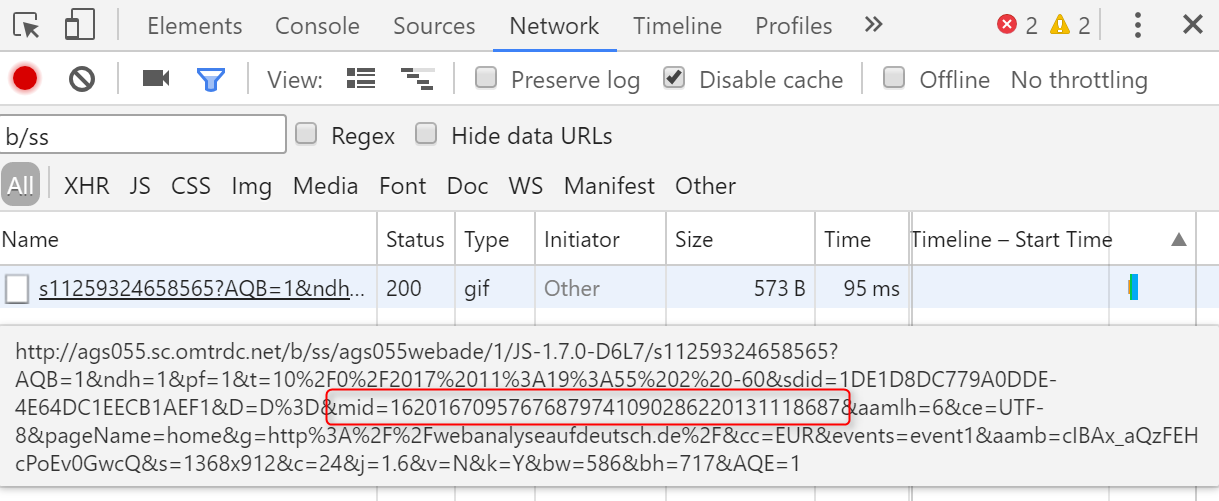Switch to the Console tab
Viewport: 1219px width, 501px height.
[317, 26]
